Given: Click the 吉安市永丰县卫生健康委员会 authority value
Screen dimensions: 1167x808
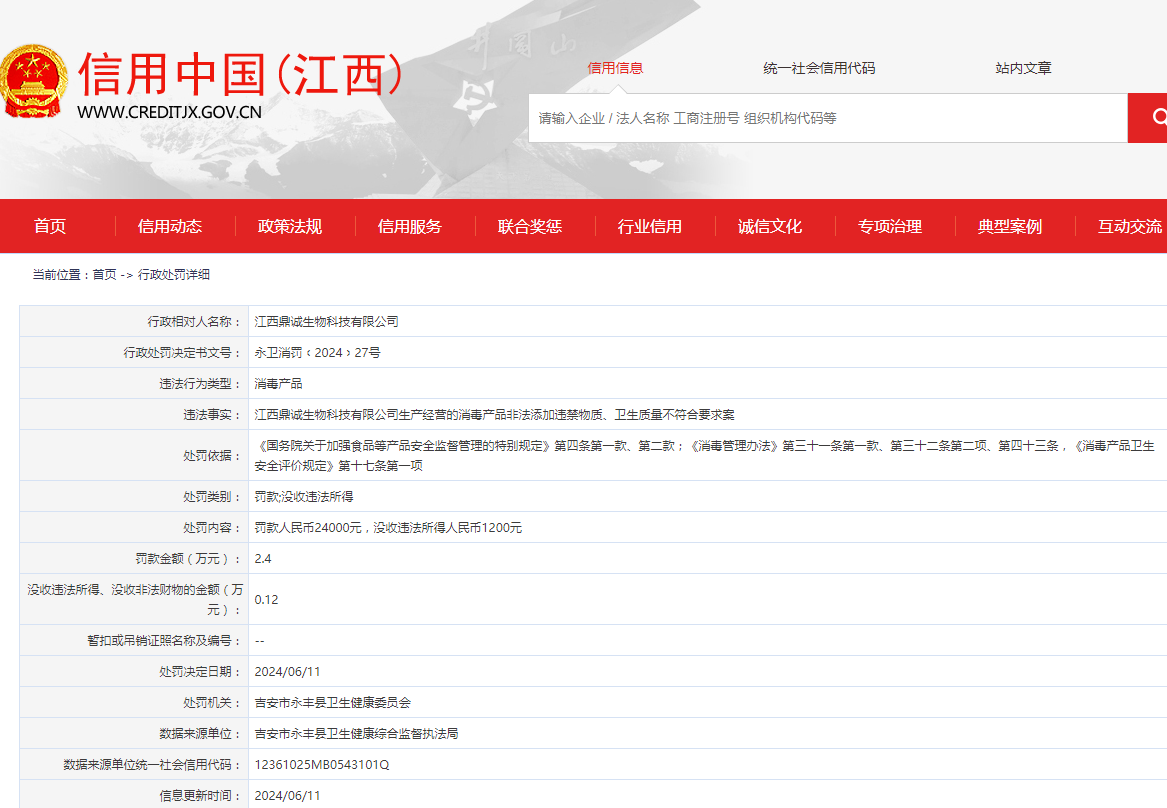Looking at the screenshot, I should pos(333,702).
